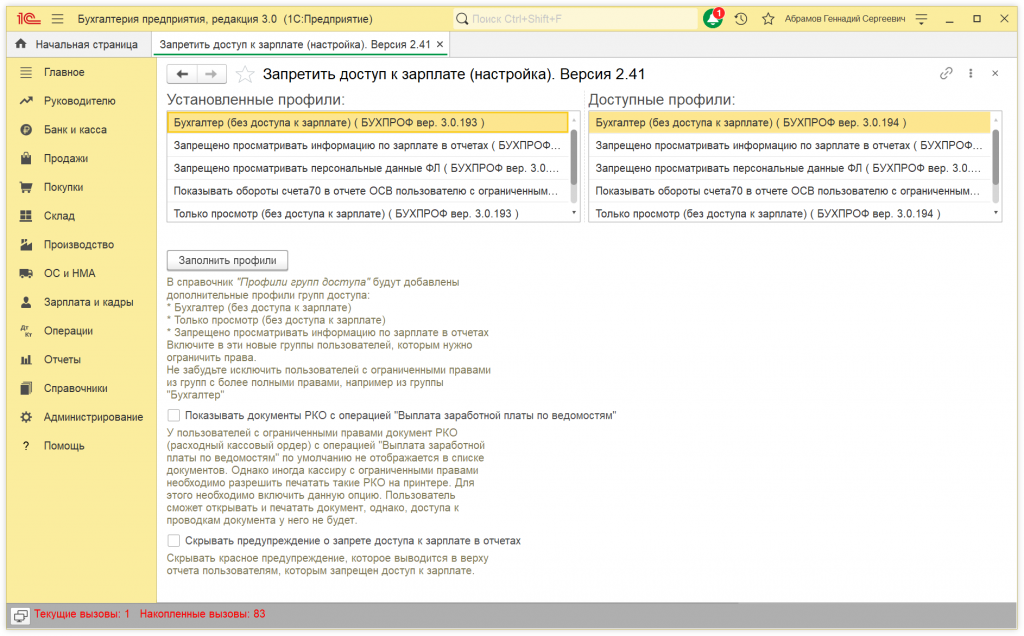This screenshot has height=636, width=1024.
Task: Select installed Запрещено просматривать информацию по зарплате row
Action: click(368, 145)
